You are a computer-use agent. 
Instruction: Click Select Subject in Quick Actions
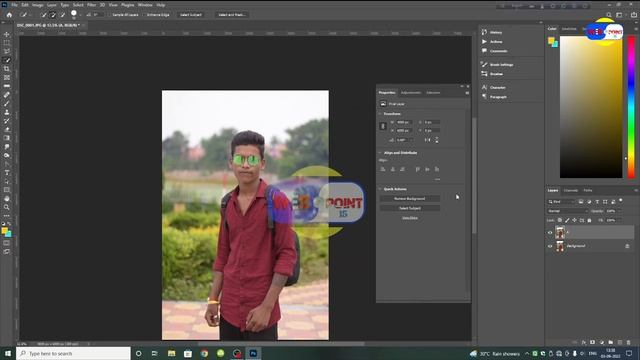click(410, 208)
